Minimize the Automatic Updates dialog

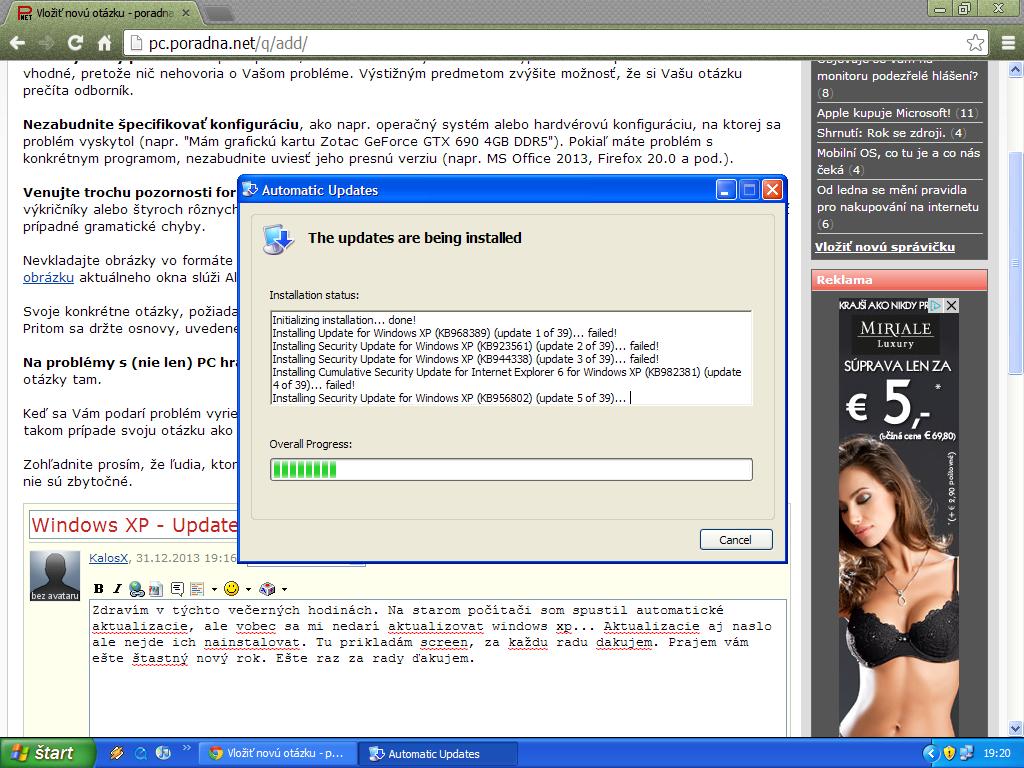(726, 190)
